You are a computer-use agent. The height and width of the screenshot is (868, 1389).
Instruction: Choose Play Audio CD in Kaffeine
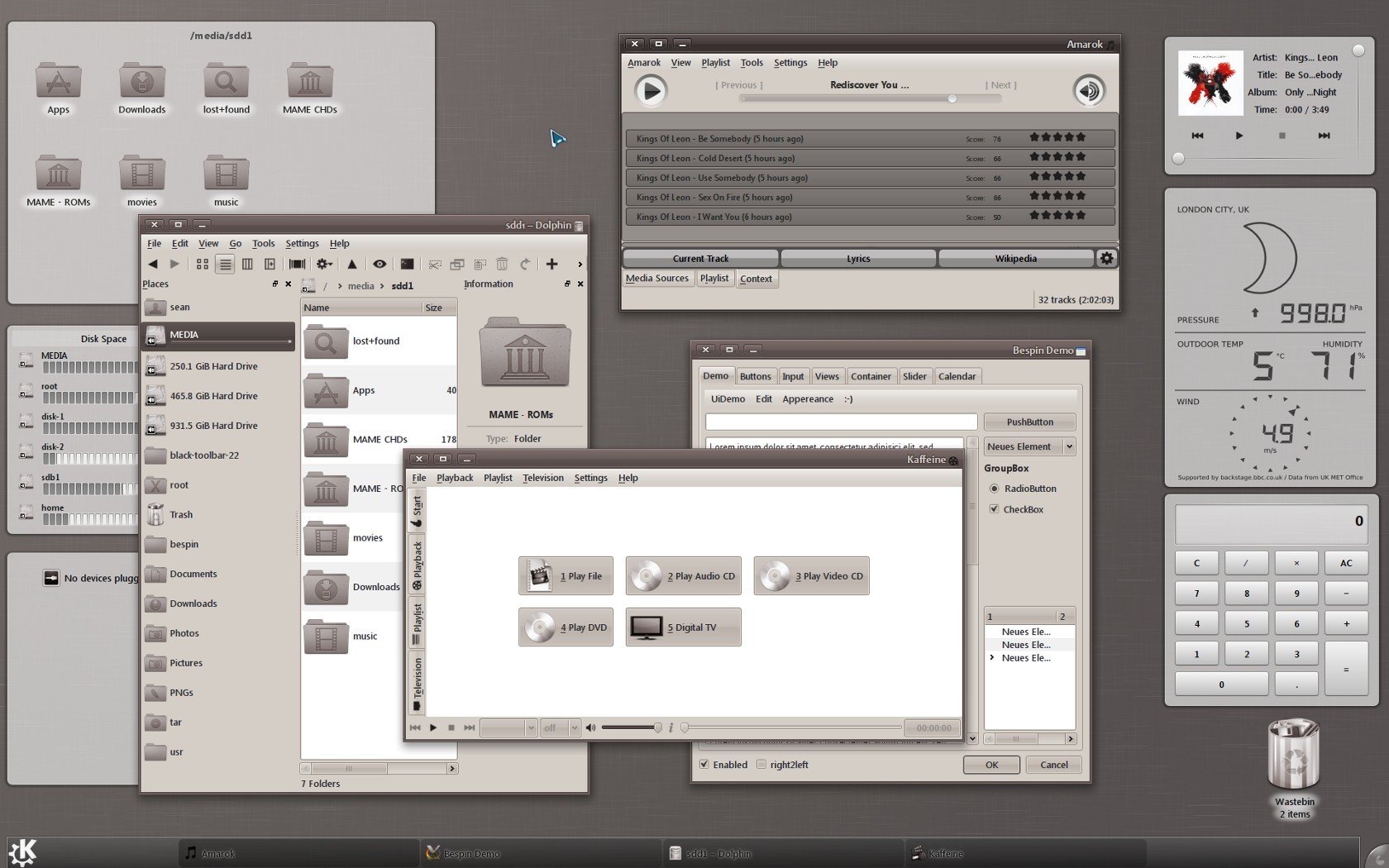683,576
